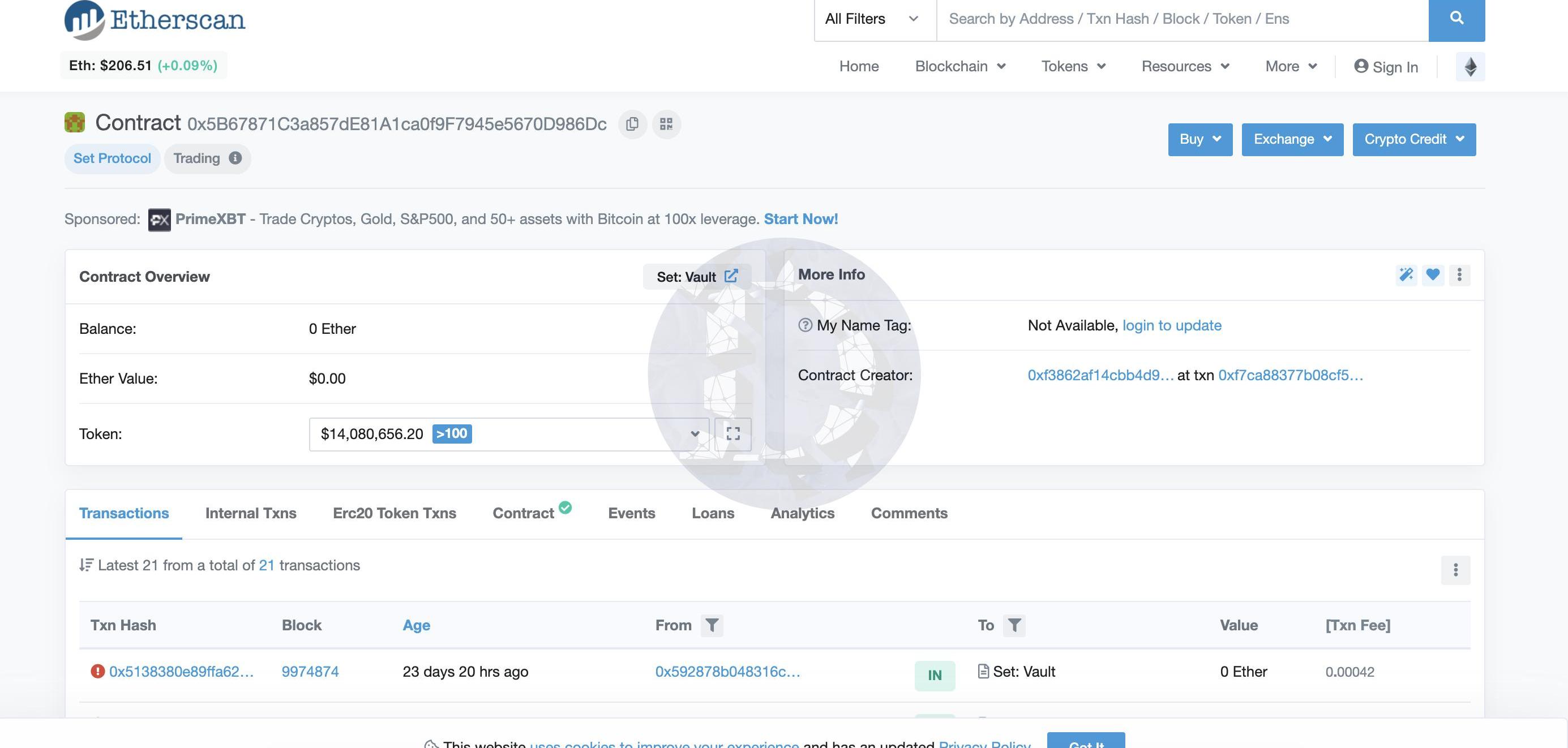Click the PrimeXBT sponsor logo
This screenshot has width=1568, height=748.
tap(160, 220)
